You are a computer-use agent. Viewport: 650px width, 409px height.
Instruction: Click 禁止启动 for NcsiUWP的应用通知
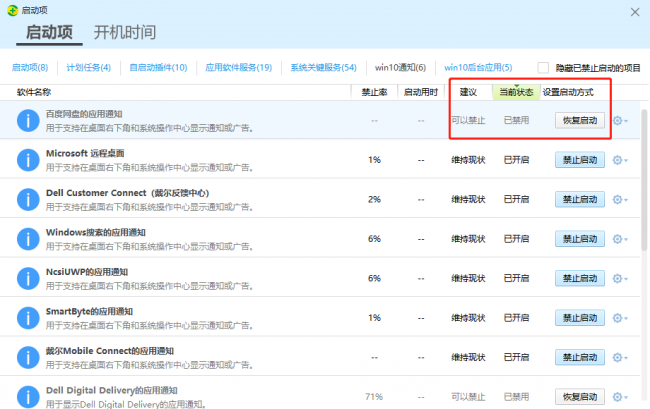580,278
